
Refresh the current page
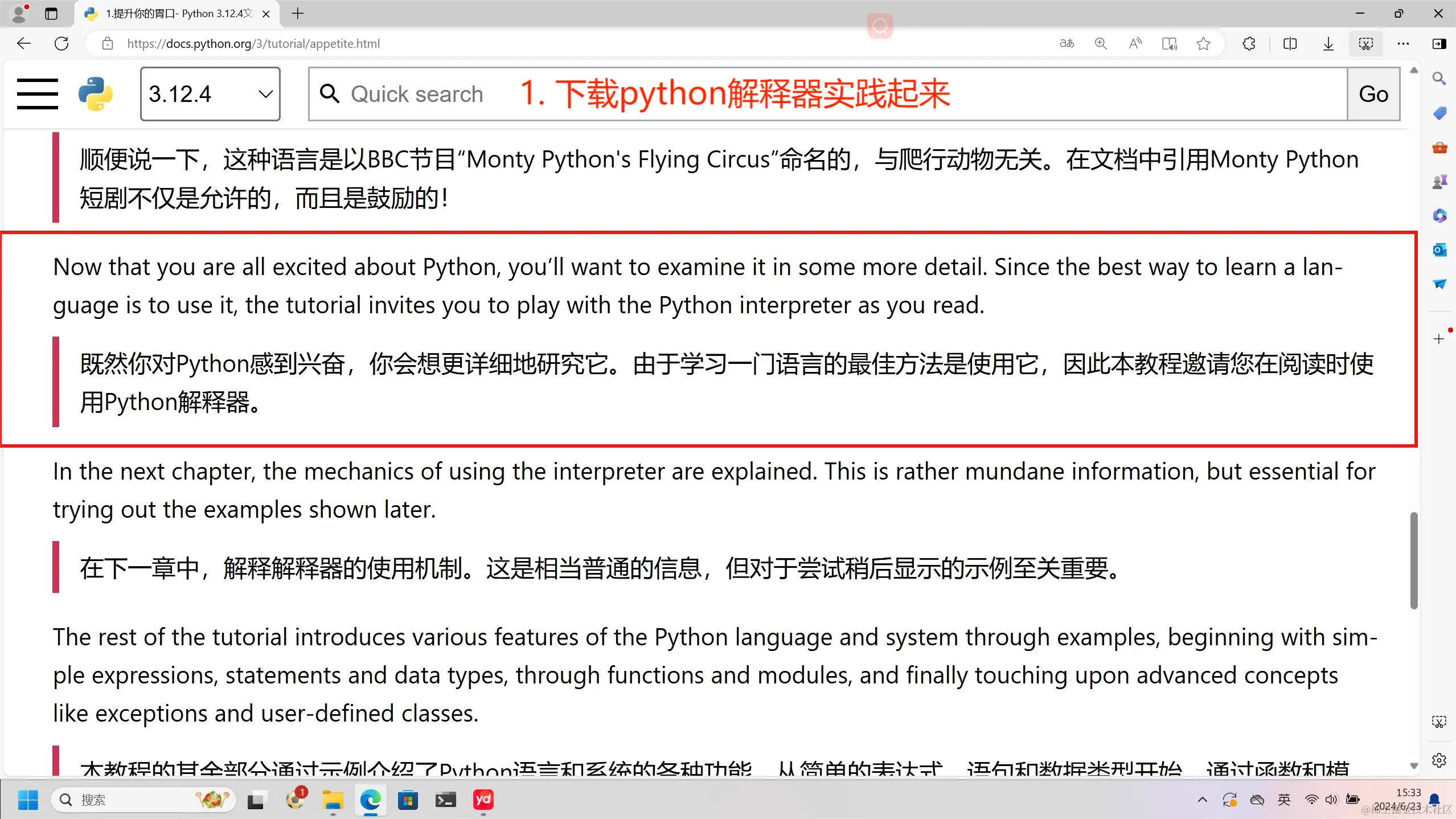[x=61, y=44]
